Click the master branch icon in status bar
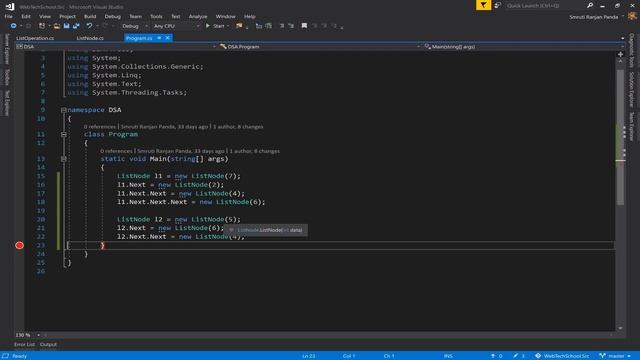The width and height of the screenshot is (640, 360). pyautogui.click(x=602, y=356)
